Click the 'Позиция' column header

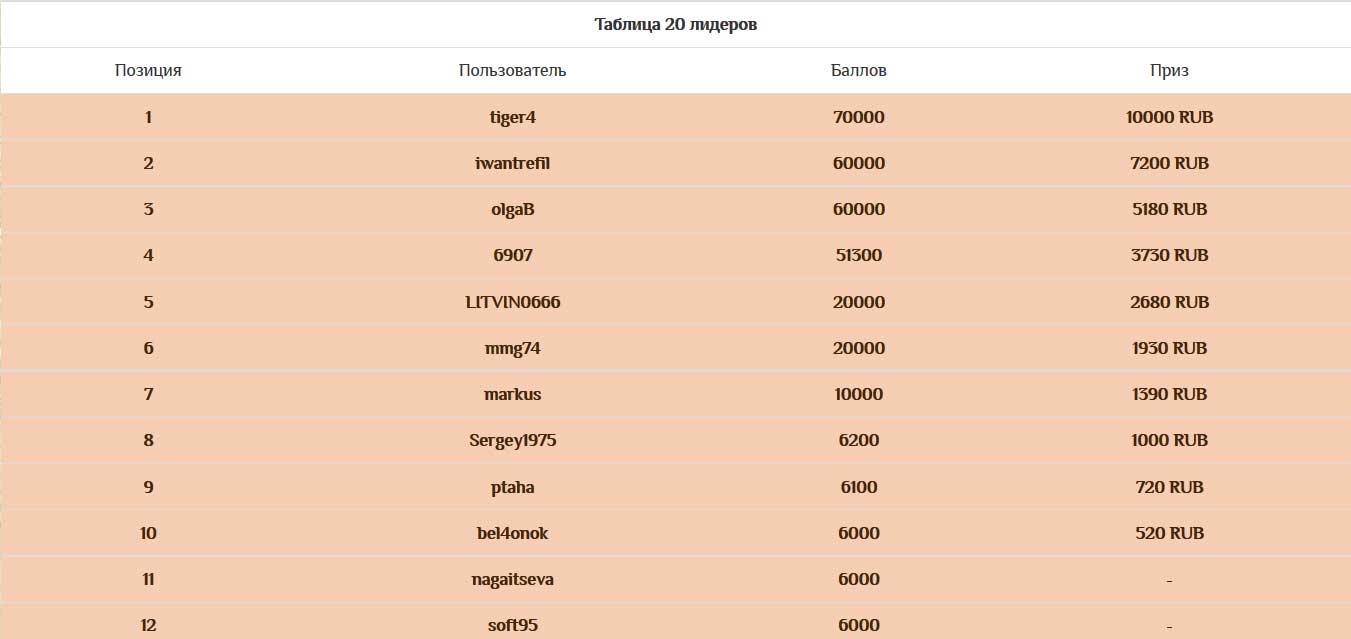click(x=148, y=70)
